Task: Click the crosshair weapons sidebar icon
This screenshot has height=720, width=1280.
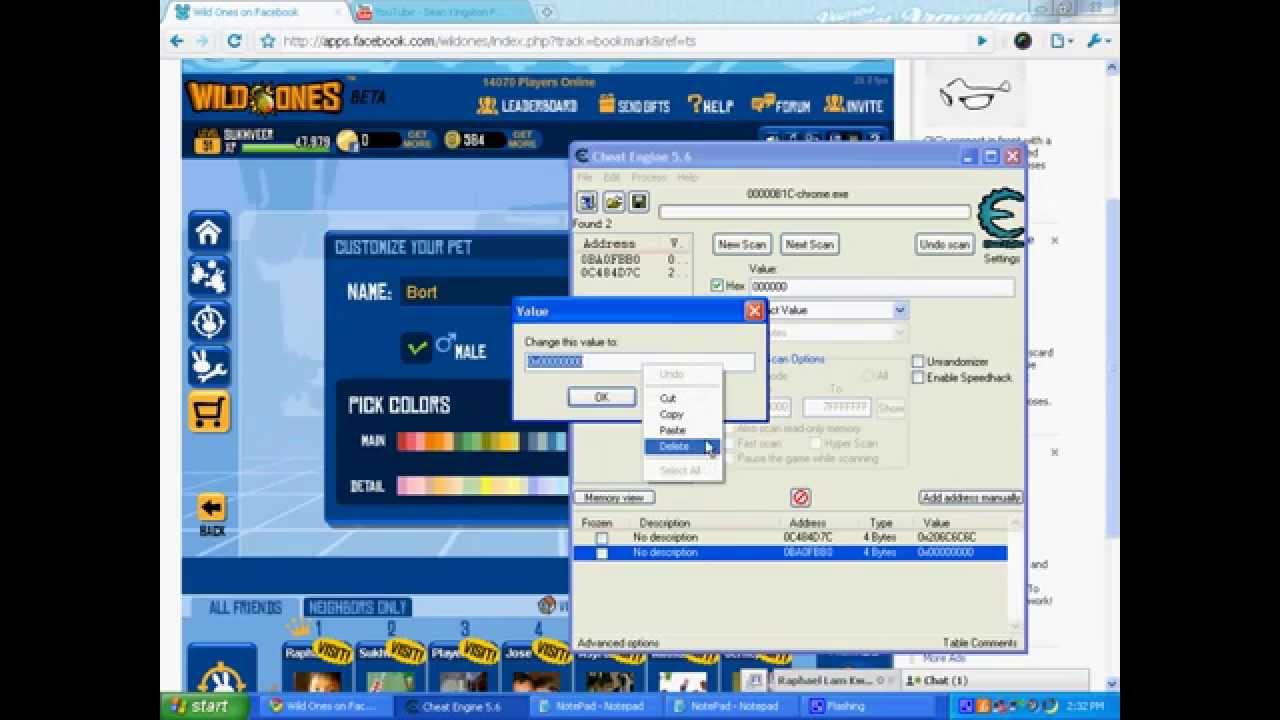Action: tap(209, 322)
